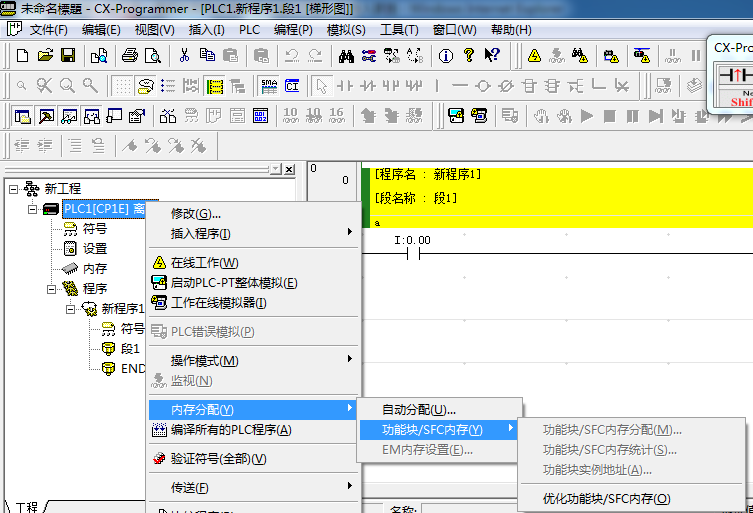The width and height of the screenshot is (753, 513).
Task: Click the Save floppy disk icon
Action: (x=68, y=55)
